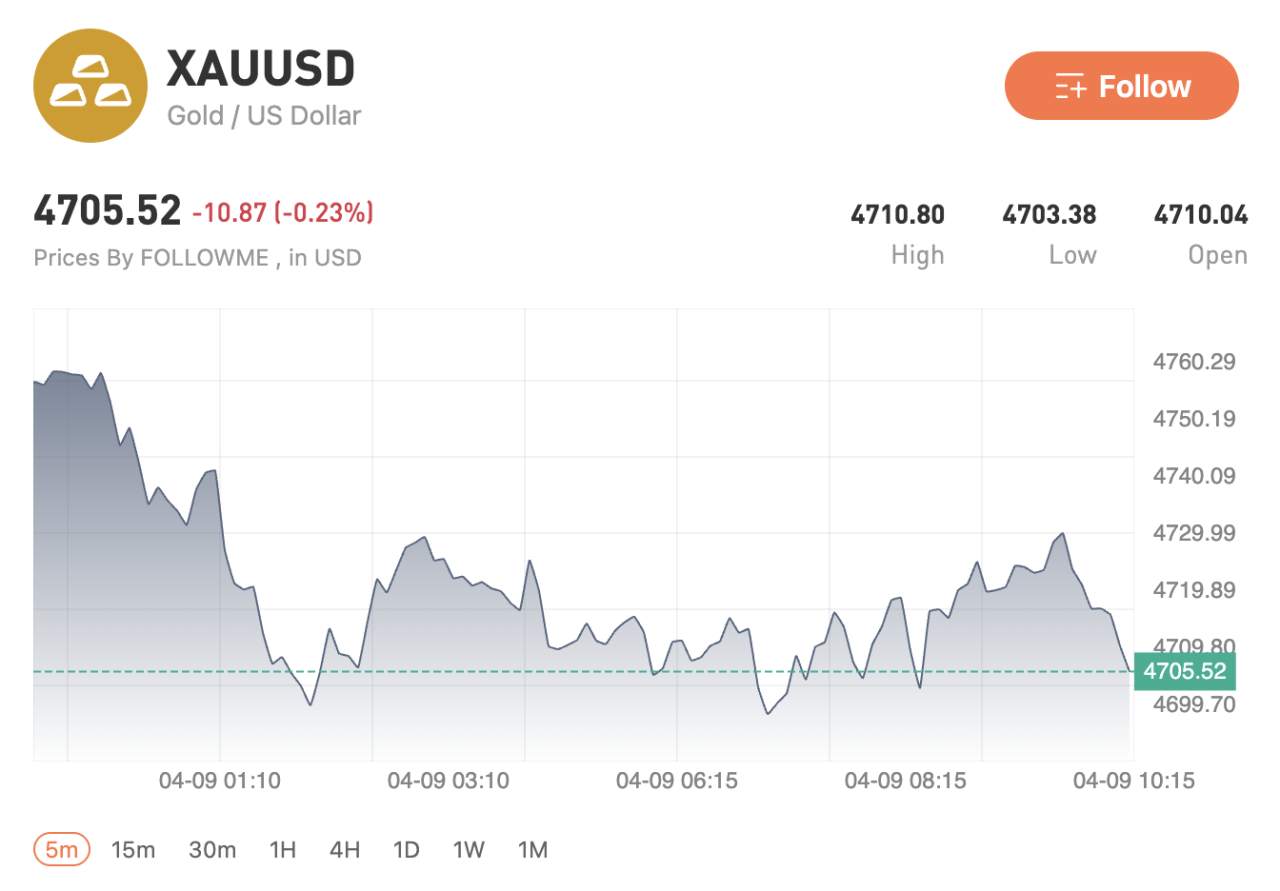Screen dimensions: 1280x891
Task: Click the red change value -10.87 (-0.23%)
Action: coord(282,213)
